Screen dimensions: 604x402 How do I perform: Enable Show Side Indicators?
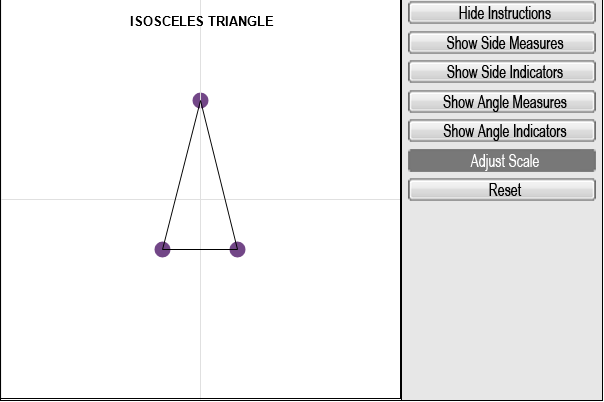click(x=504, y=72)
